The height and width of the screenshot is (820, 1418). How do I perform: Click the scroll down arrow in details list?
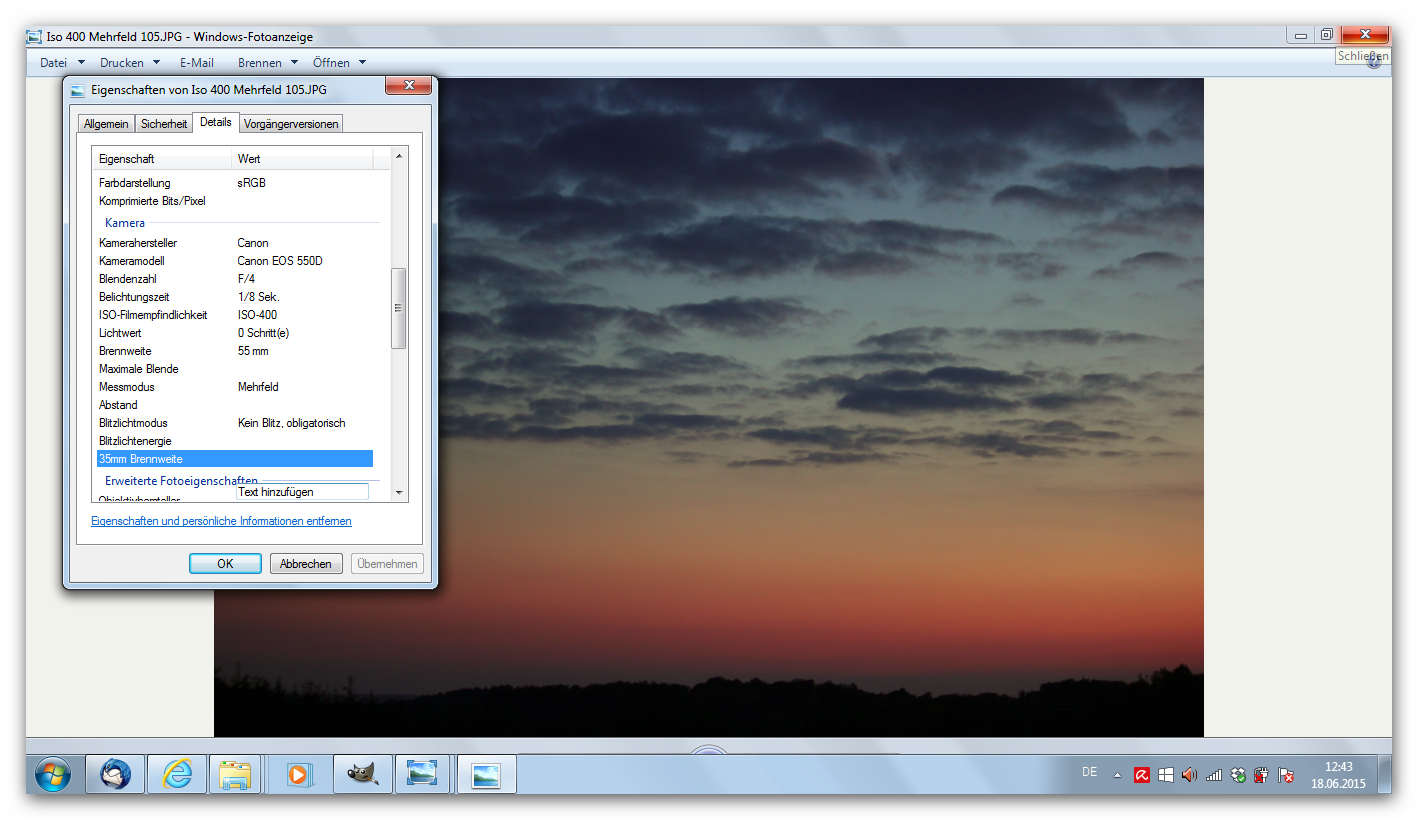point(399,493)
